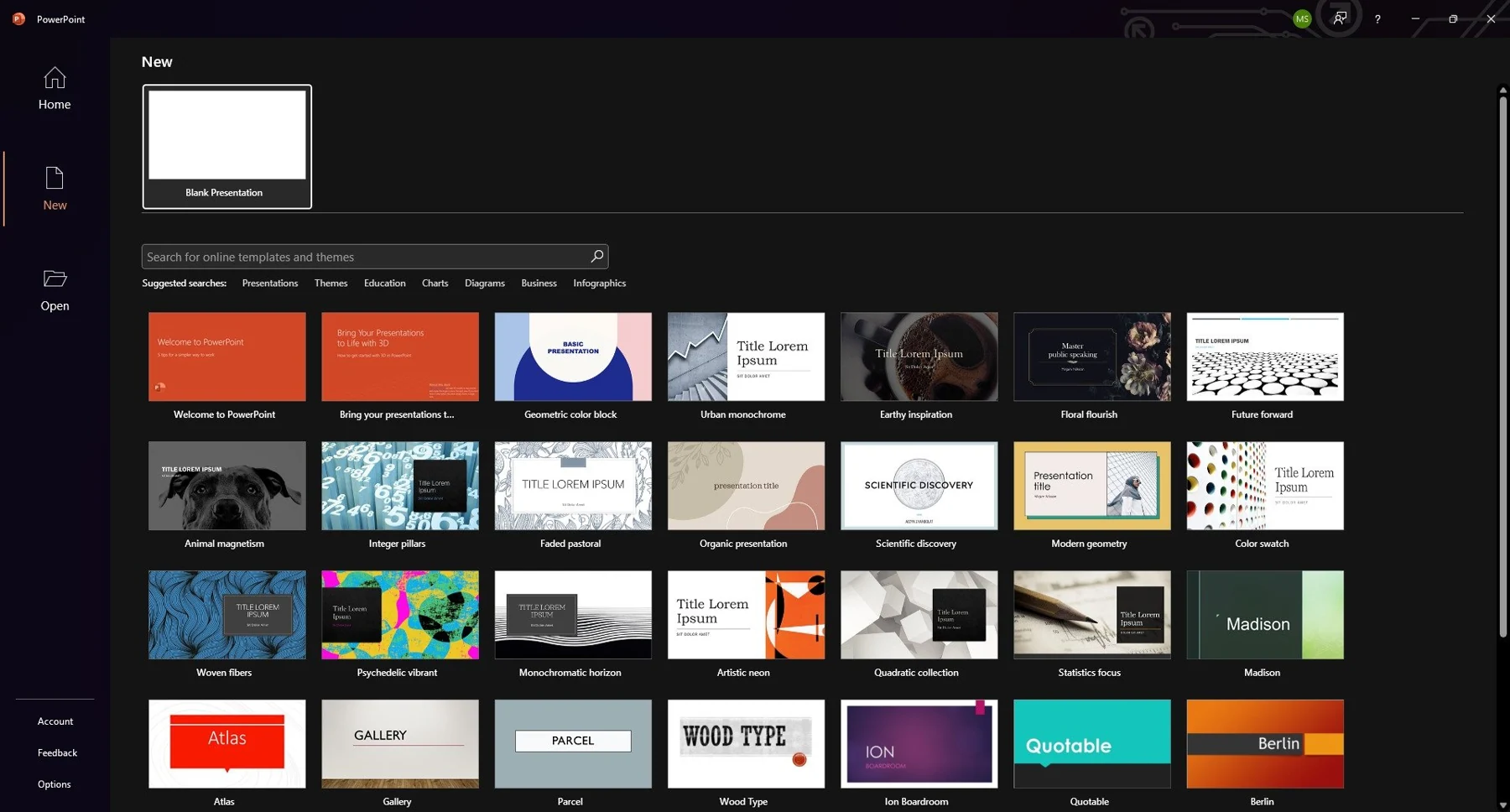Image resolution: width=1510 pixels, height=812 pixels.
Task: Open Account in the sidebar
Action: (x=55, y=721)
